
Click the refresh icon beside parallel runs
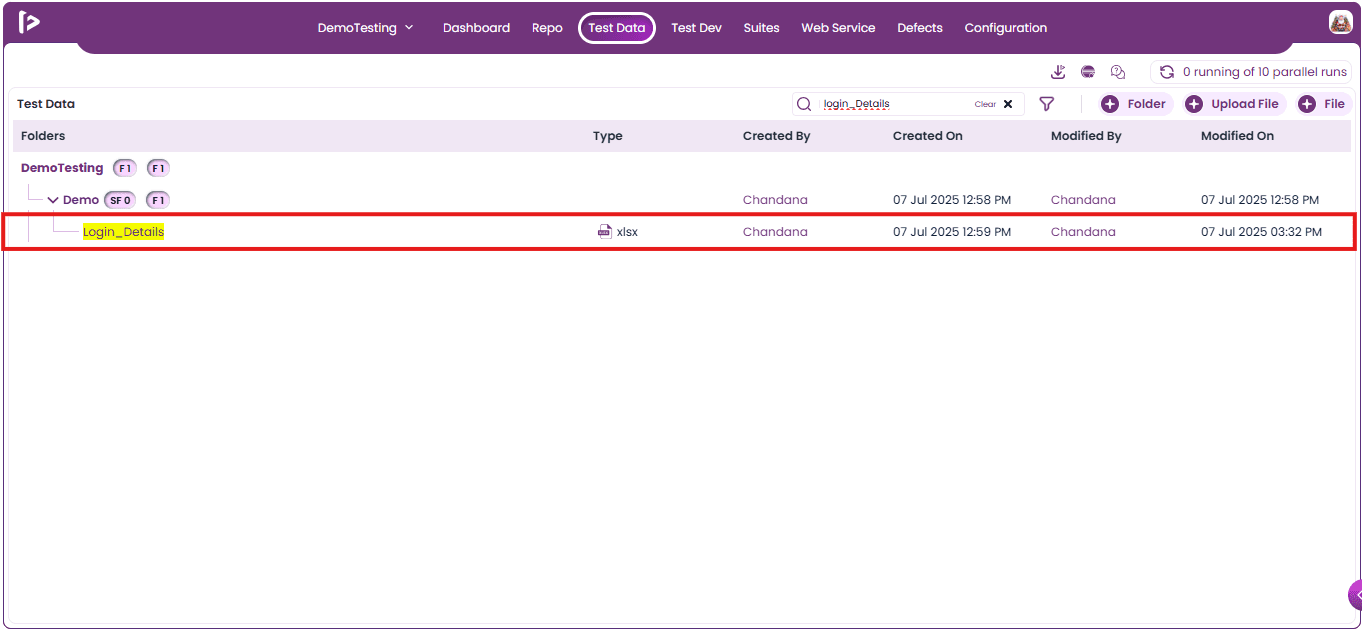pyautogui.click(x=1166, y=72)
